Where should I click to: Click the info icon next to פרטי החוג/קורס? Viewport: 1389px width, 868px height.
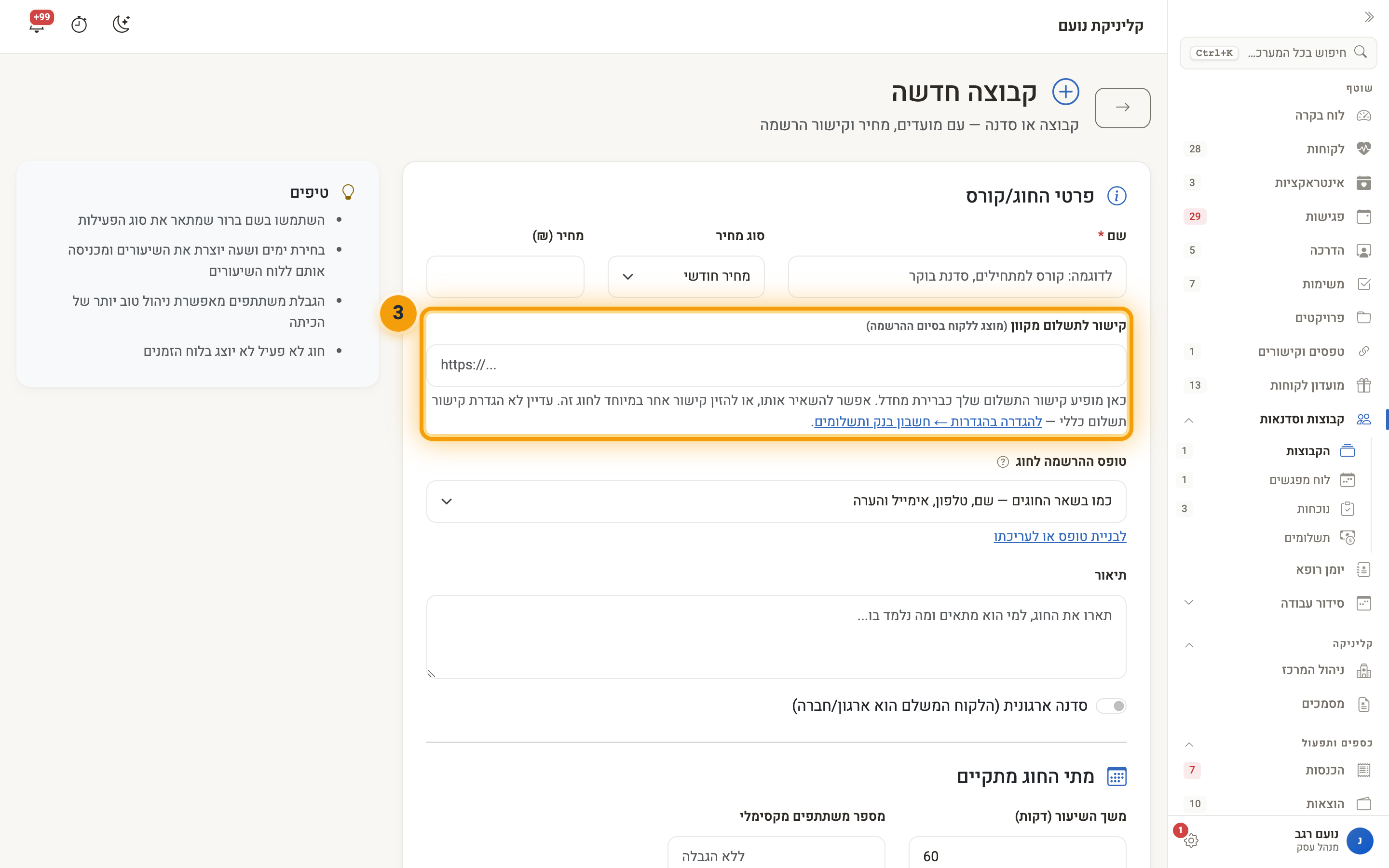(x=1117, y=196)
